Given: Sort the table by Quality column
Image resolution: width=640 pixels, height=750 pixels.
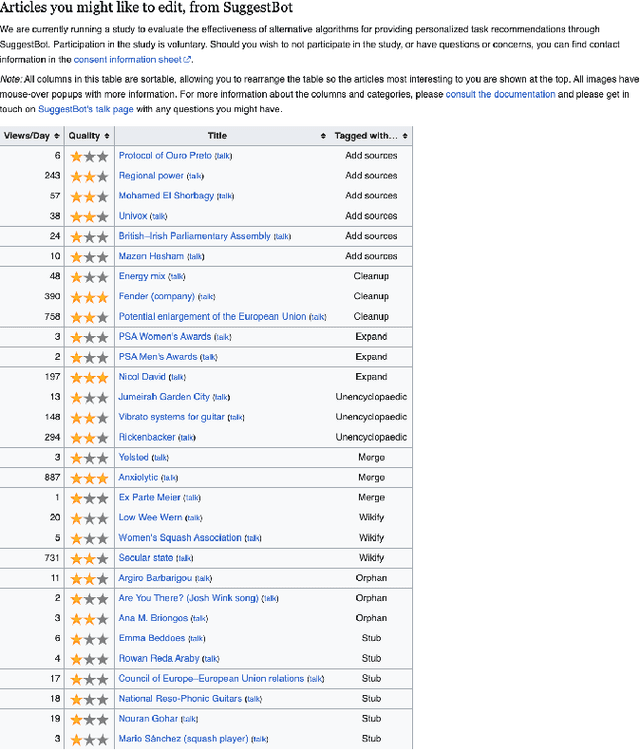Looking at the screenshot, I should click(88, 136).
